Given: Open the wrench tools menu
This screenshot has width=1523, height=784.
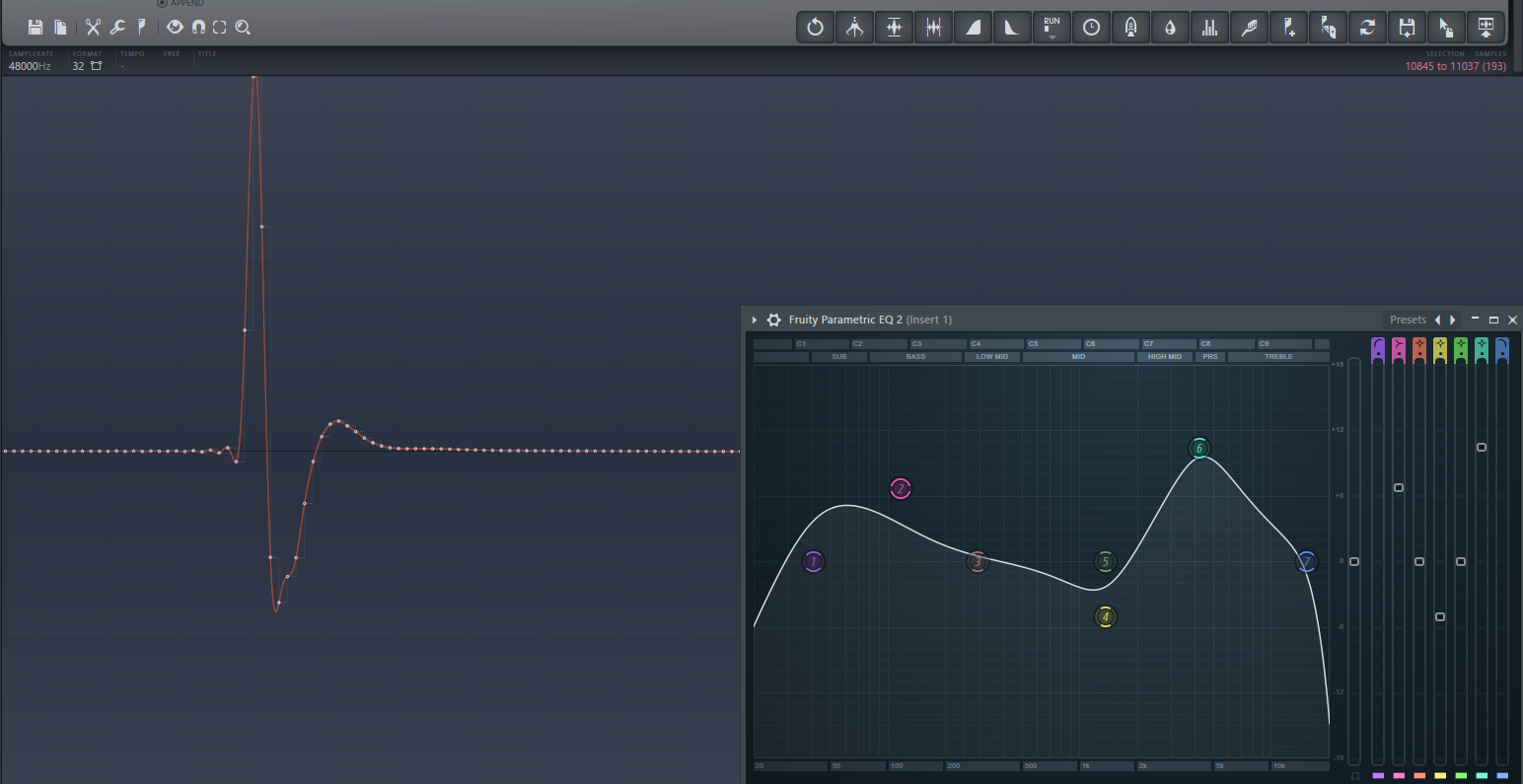Looking at the screenshot, I should (x=117, y=28).
